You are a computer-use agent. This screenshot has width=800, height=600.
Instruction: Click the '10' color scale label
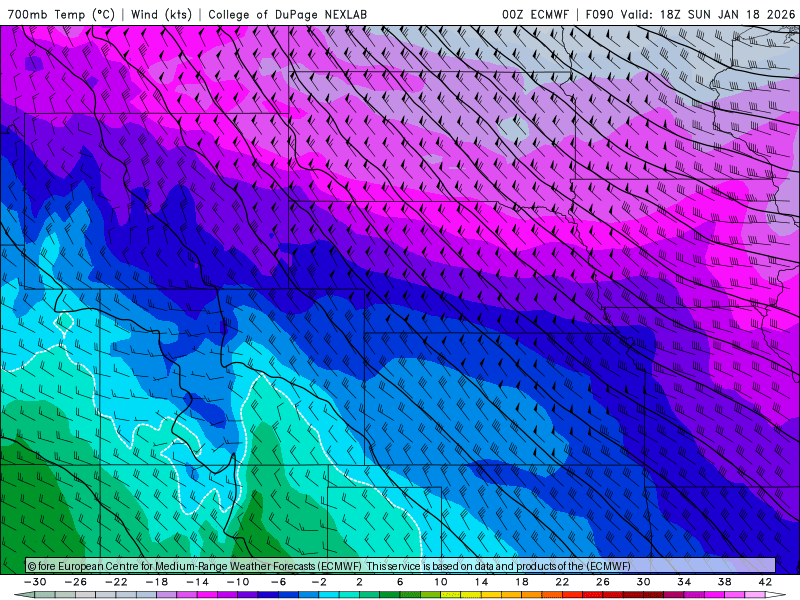441,582
